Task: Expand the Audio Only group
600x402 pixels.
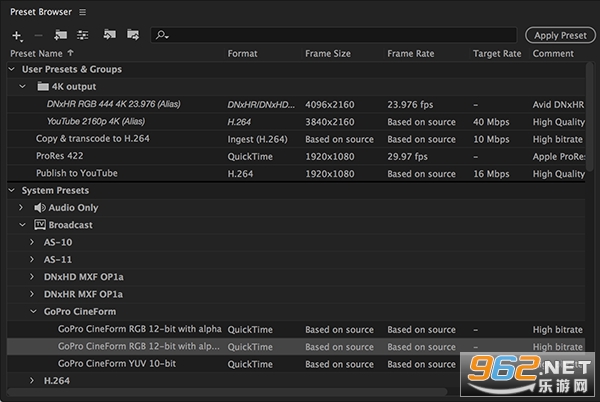Action: pyautogui.click(x=21, y=207)
